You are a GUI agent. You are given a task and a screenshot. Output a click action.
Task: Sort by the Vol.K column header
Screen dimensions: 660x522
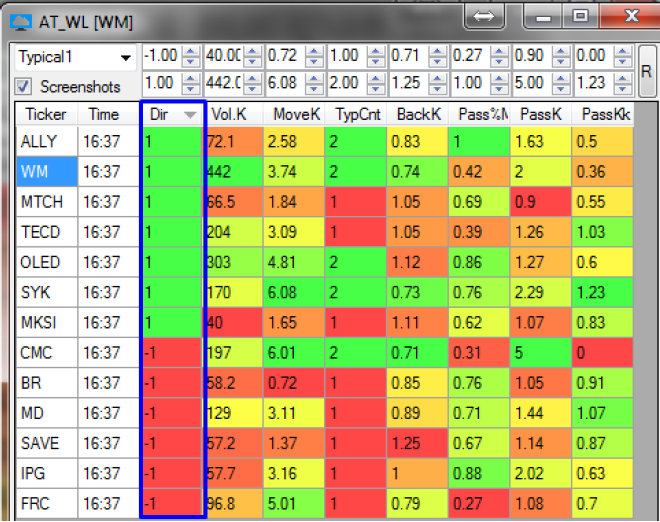click(x=233, y=115)
